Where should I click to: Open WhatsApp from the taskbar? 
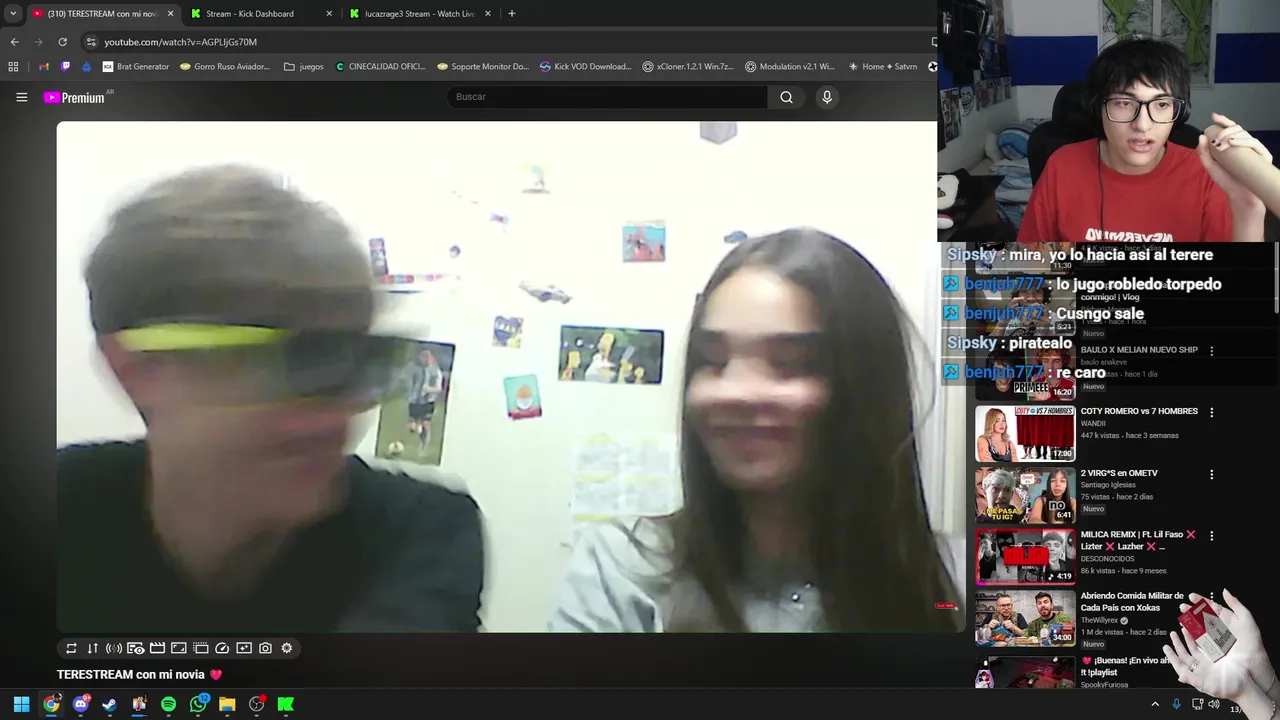point(198,704)
